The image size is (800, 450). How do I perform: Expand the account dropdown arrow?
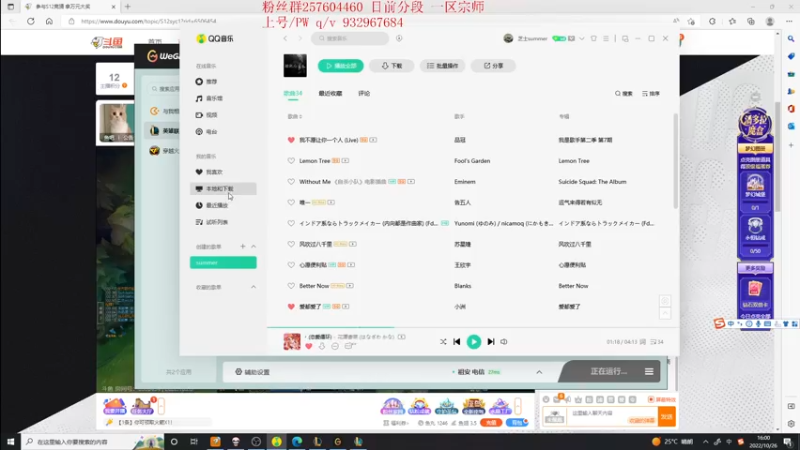[582, 38]
